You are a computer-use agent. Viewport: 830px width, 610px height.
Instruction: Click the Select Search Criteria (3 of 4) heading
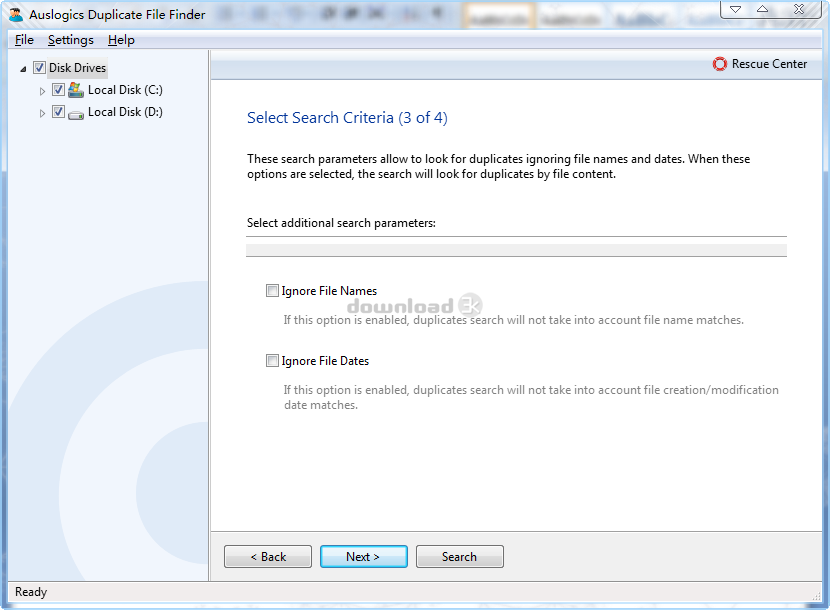point(347,118)
